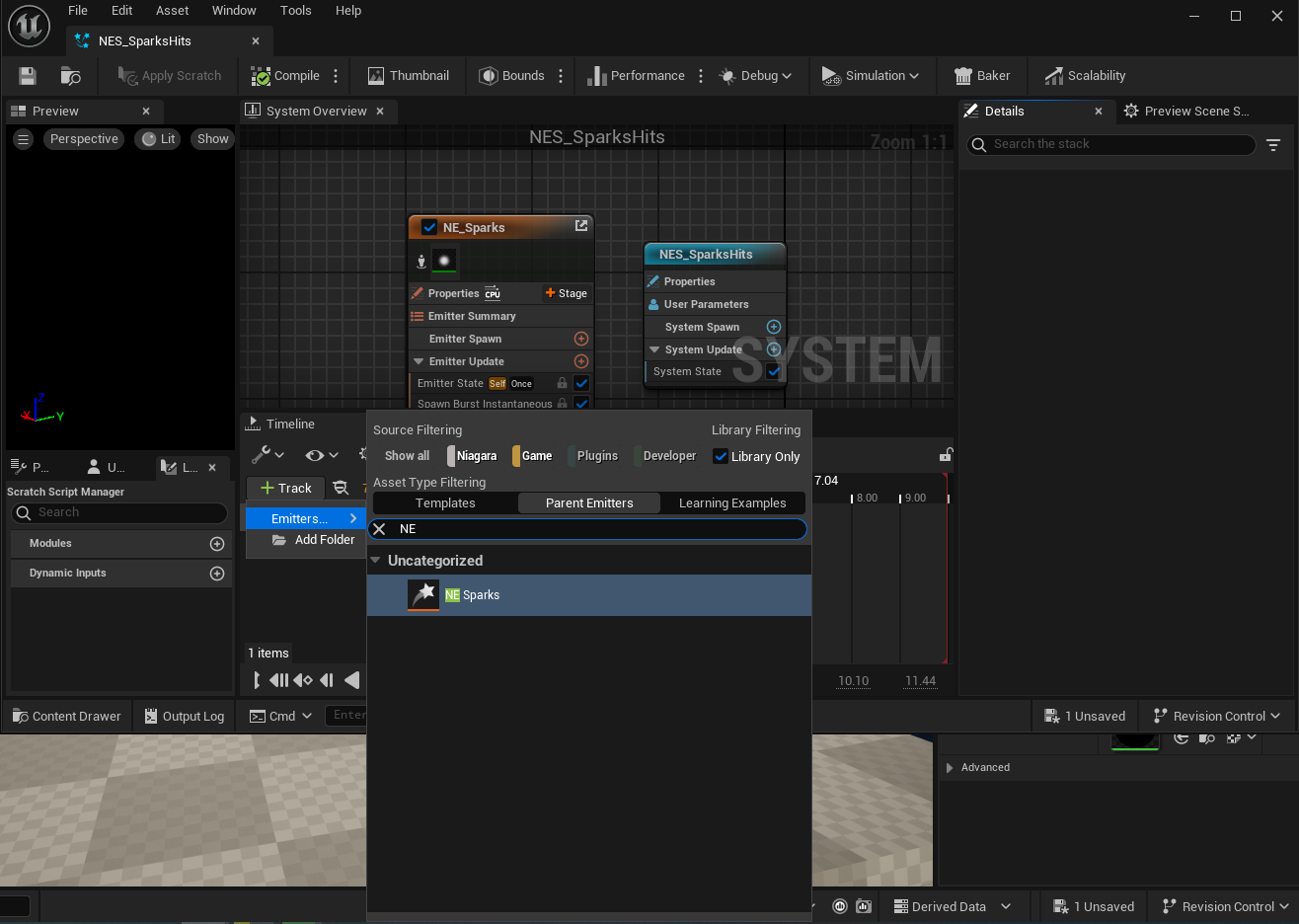The height and width of the screenshot is (924, 1299).
Task: Uncheck the Library Only filter
Action: (x=721, y=456)
